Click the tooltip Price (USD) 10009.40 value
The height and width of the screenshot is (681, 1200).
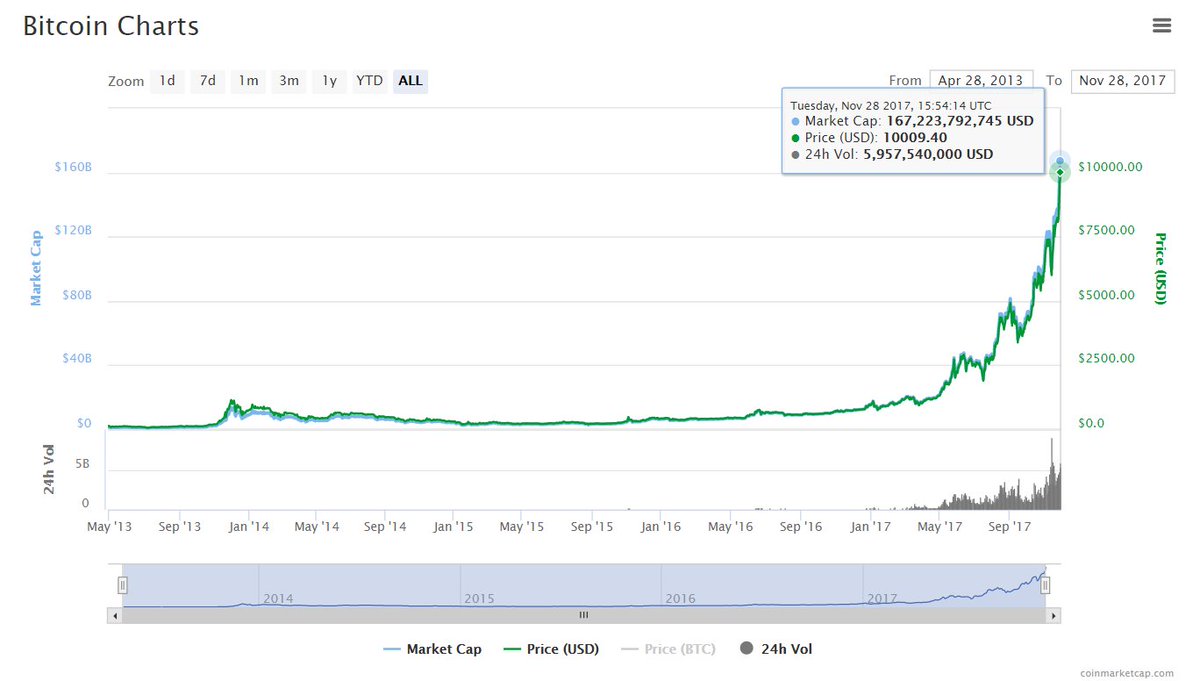click(x=915, y=138)
